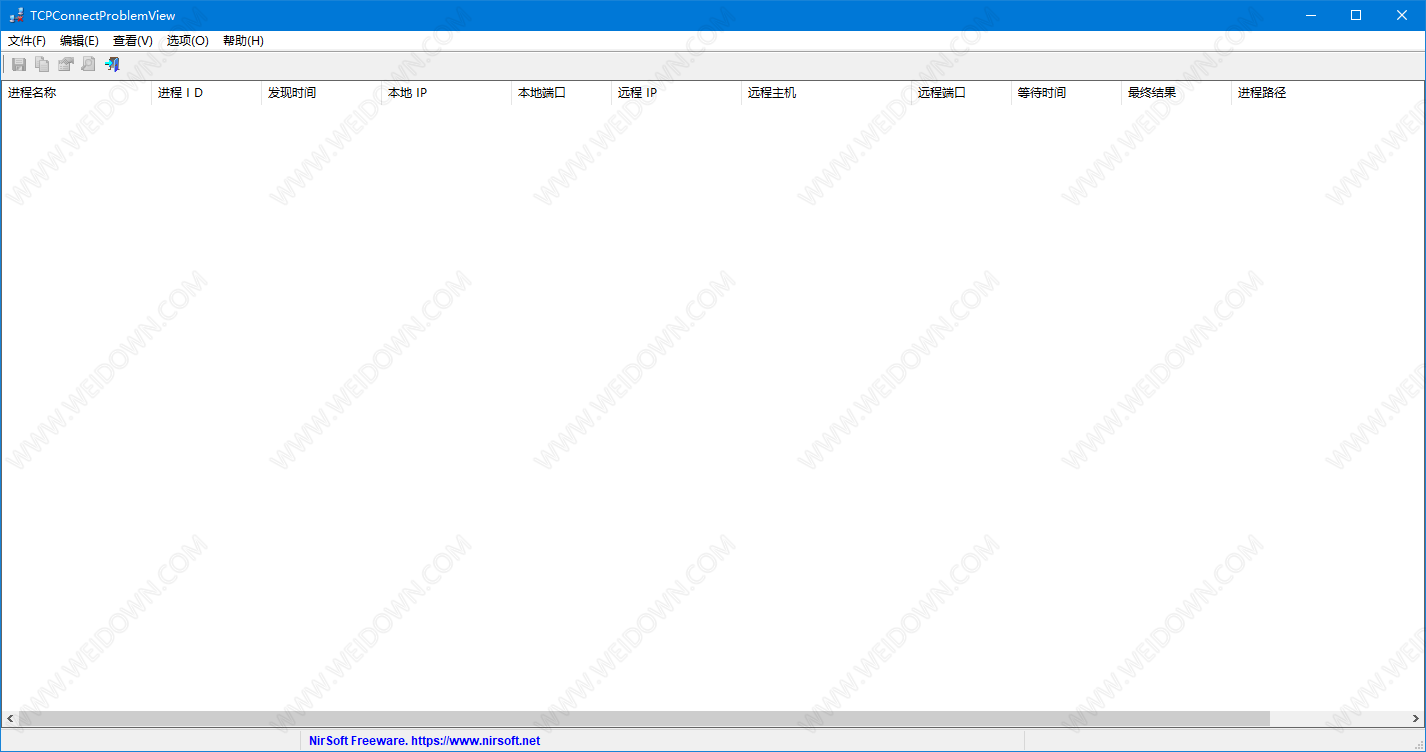Minimize the TCPConnectProblemView window

point(1310,15)
